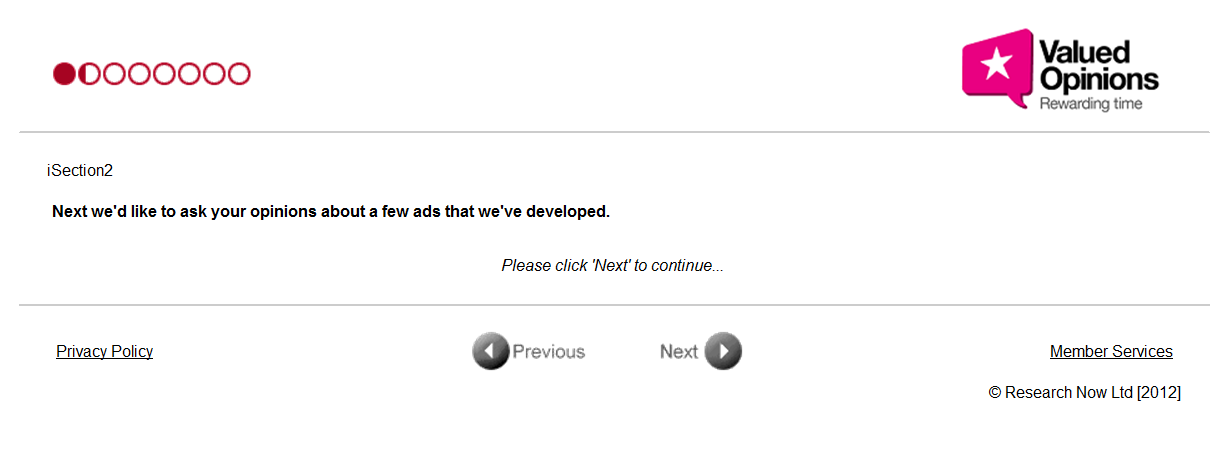This screenshot has width=1217, height=451.
Task: Click the fifth progress circle
Action: [x=164, y=74]
